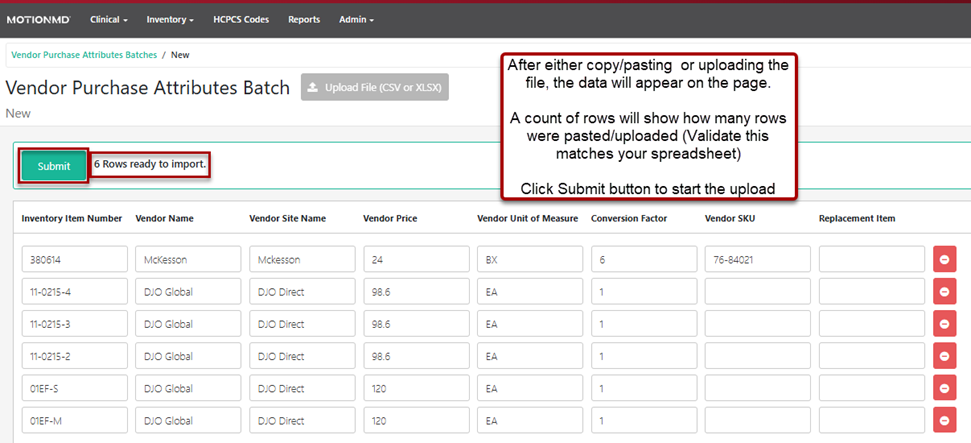Edit Vendor Price field for item 11-0215-4
971x443 pixels.
click(x=416, y=292)
